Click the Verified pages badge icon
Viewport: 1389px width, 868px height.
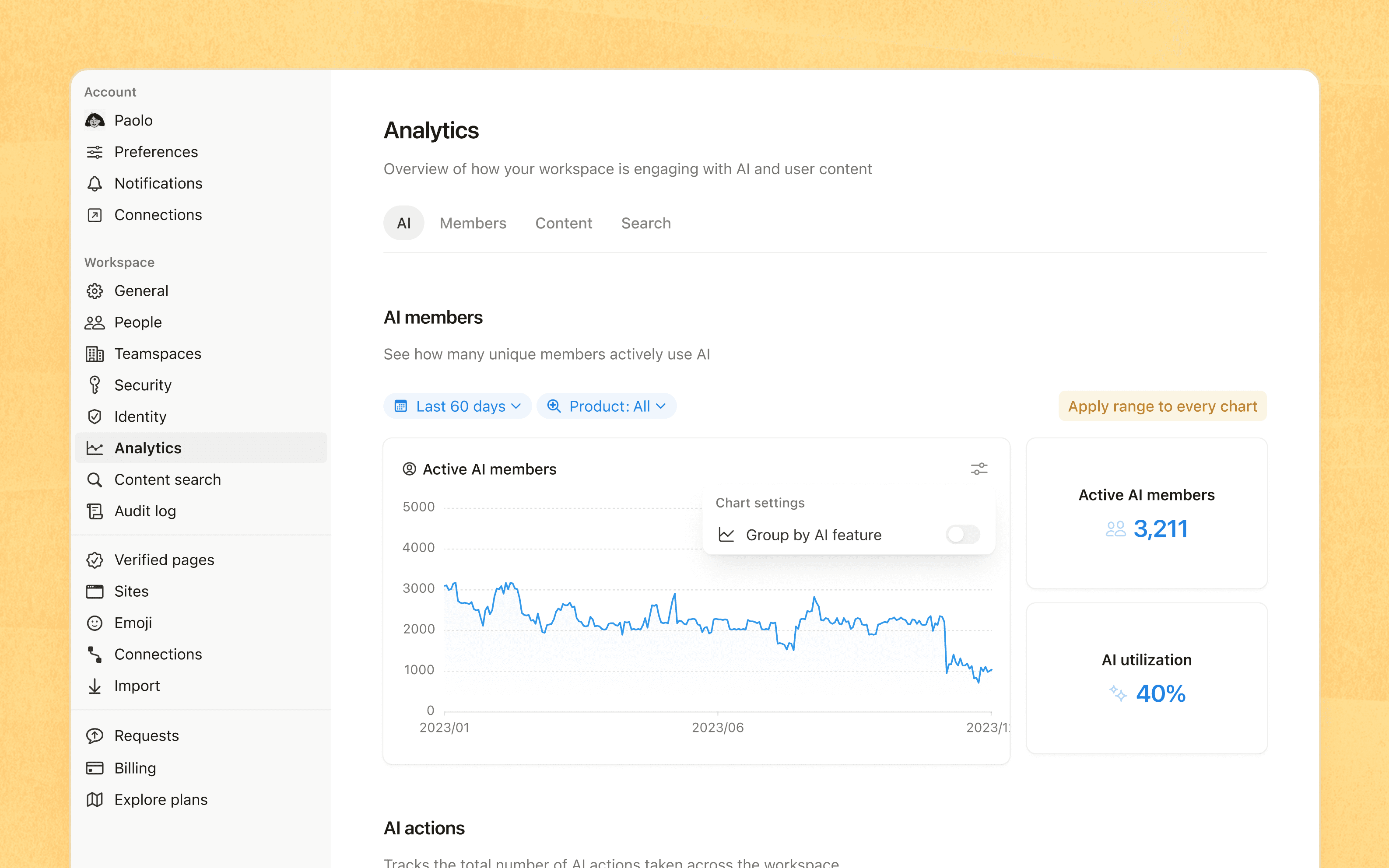point(95,560)
